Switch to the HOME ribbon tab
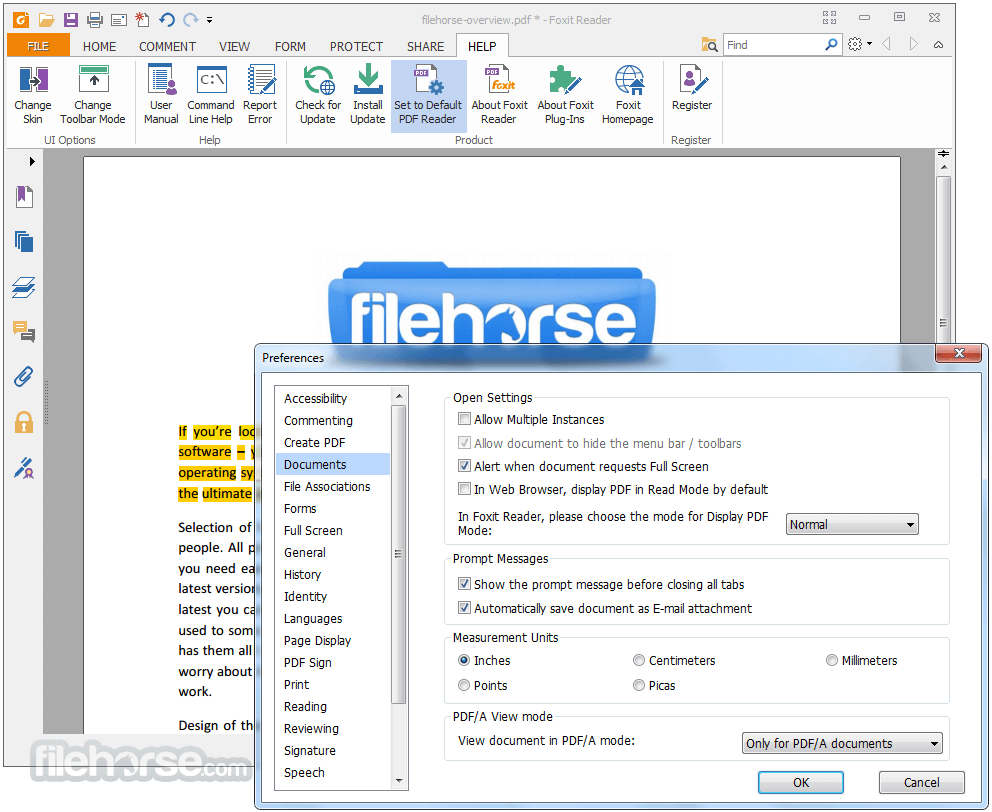 coord(99,46)
